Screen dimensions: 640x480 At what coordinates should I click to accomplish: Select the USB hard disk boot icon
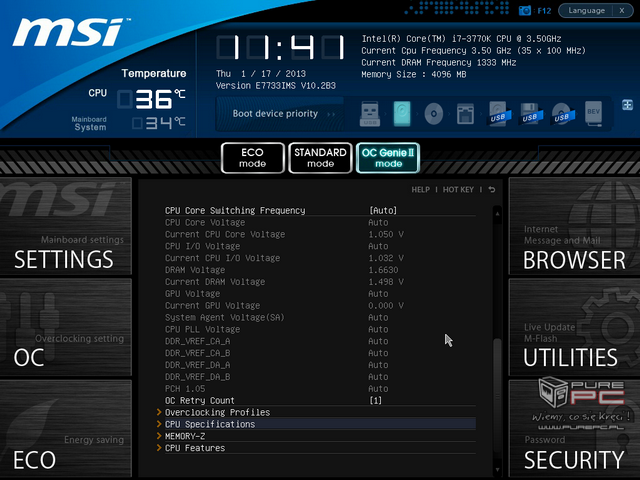[x=499, y=114]
